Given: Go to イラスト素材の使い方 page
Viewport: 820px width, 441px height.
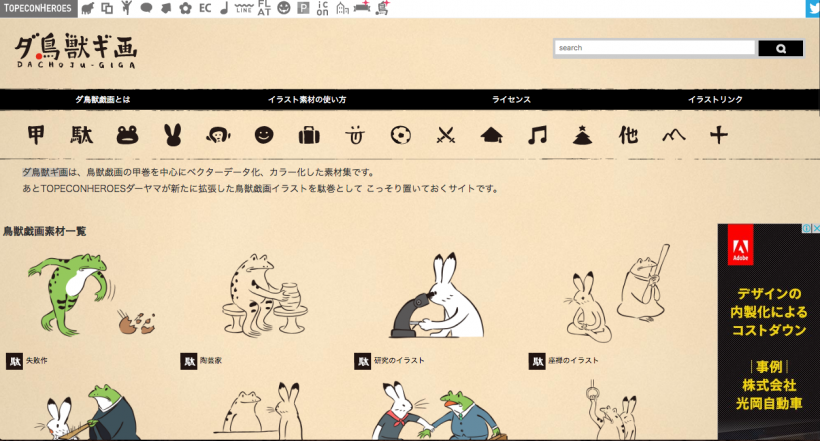Looking at the screenshot, I should click(x=307, y=100).
